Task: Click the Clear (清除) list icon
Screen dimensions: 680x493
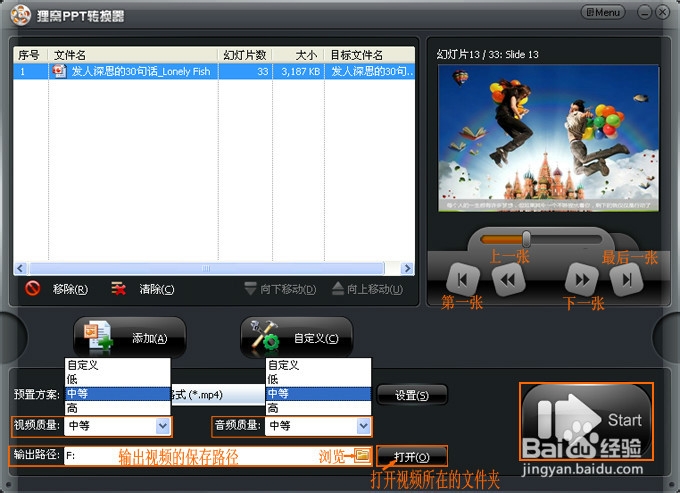Action: (118, 288)
